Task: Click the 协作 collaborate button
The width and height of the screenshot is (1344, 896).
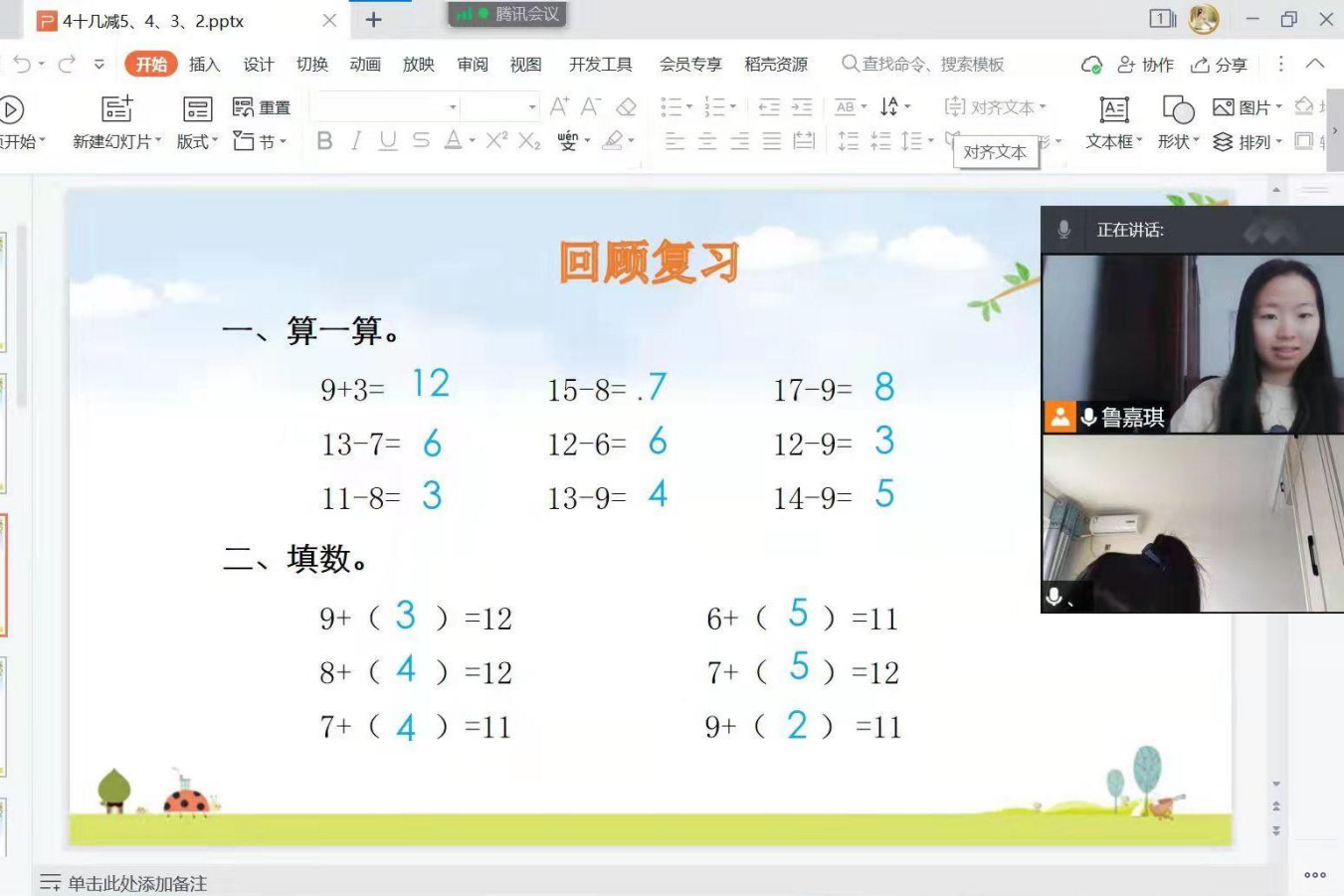Action: (1145, 65)
